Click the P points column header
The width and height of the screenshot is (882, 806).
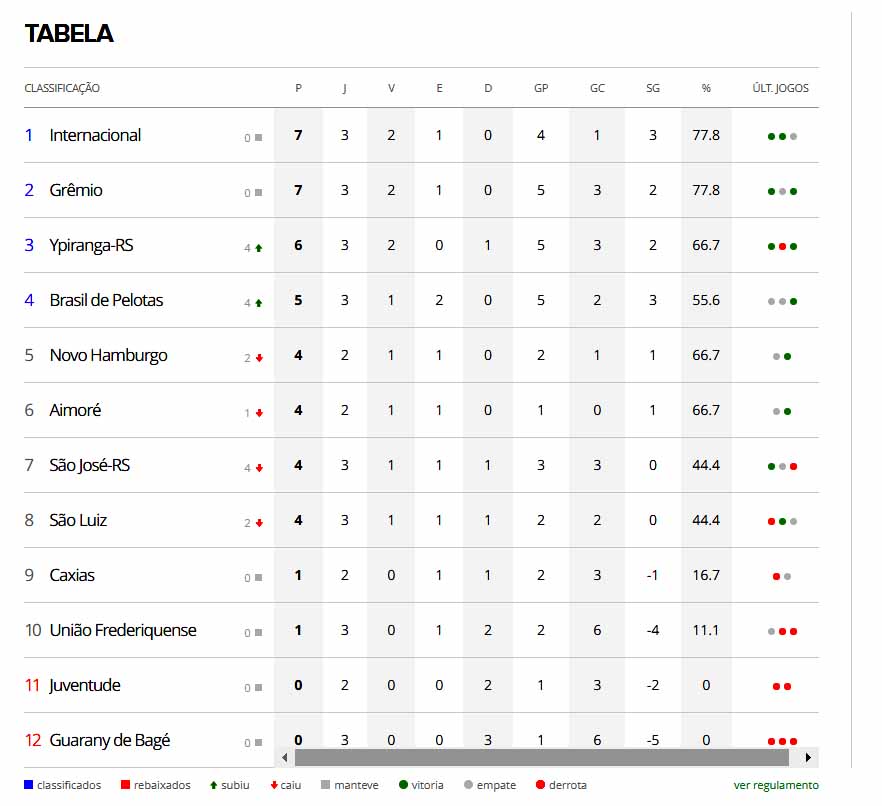[x=298, y=88]
